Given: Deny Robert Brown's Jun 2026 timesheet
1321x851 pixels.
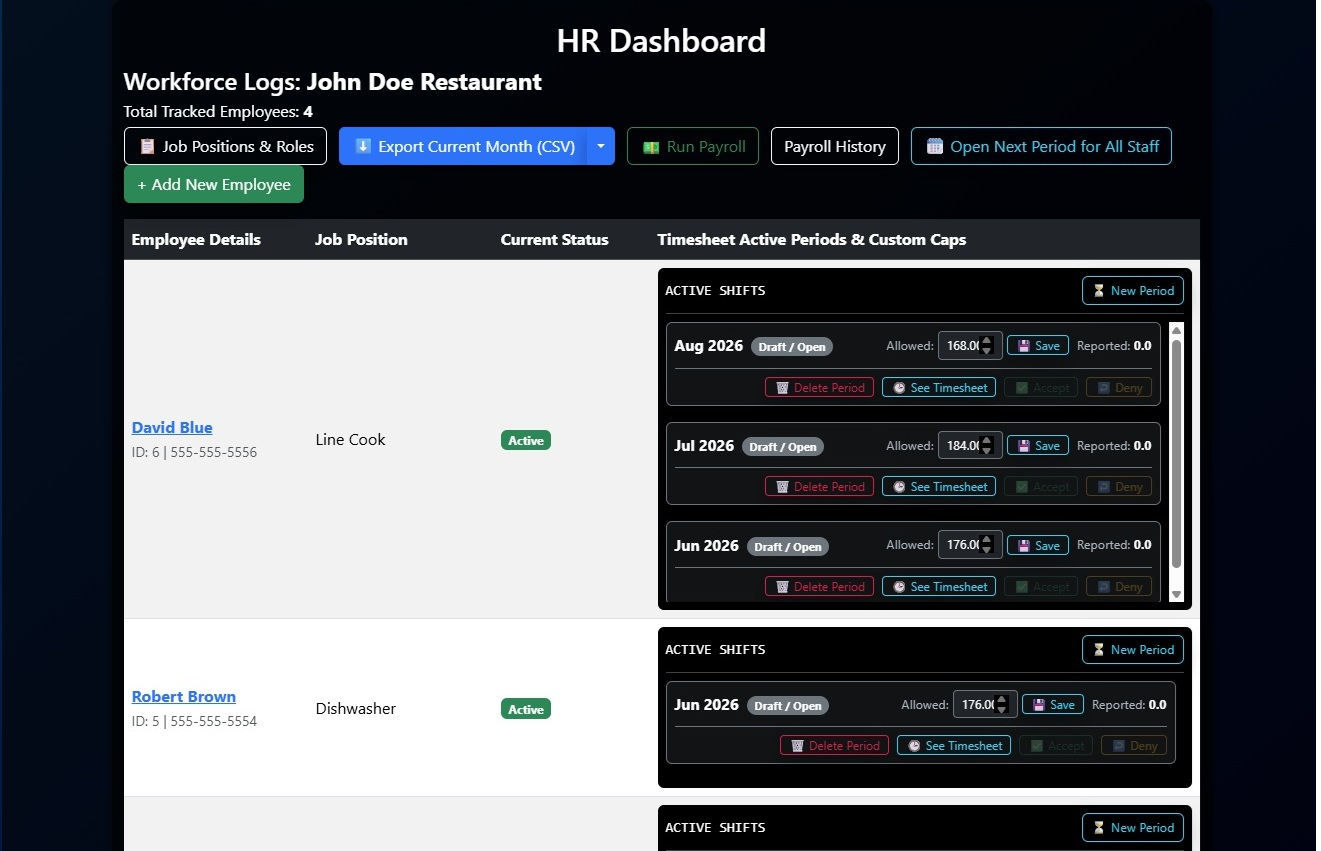Looking at the screenshot, I should coord(1134,745).
